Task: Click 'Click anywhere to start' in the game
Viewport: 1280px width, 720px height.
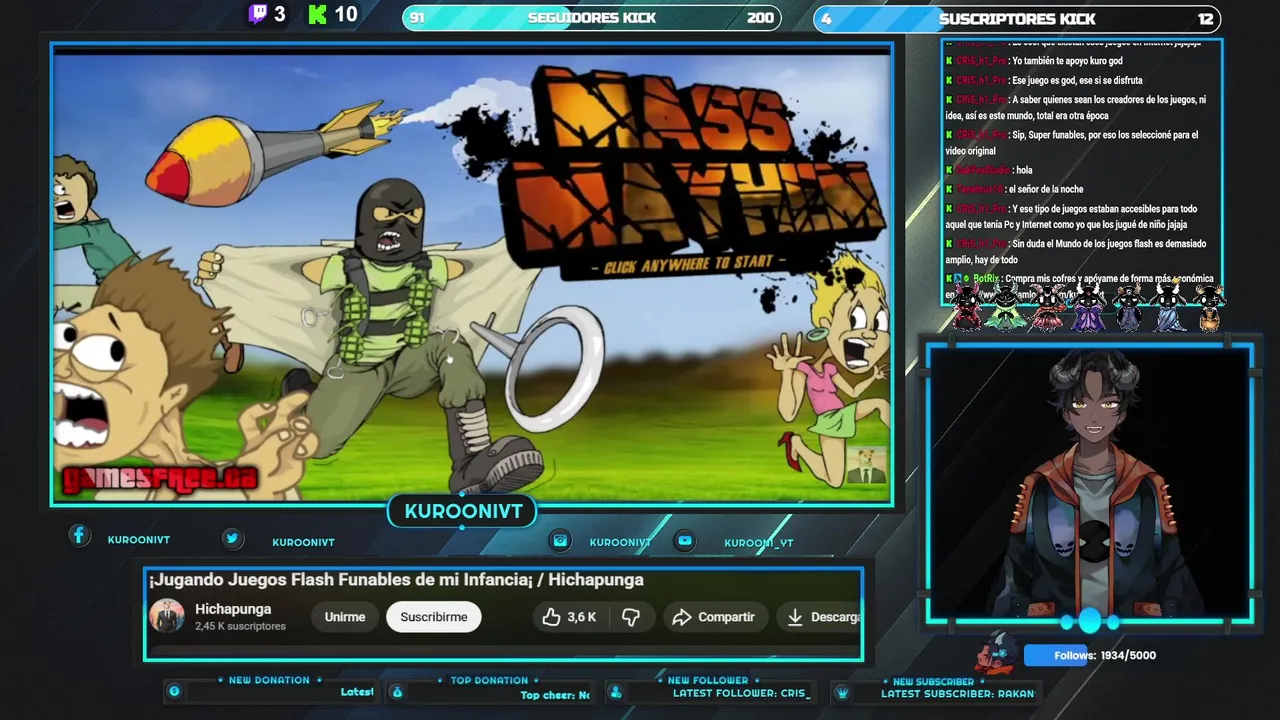Action: 688,265
